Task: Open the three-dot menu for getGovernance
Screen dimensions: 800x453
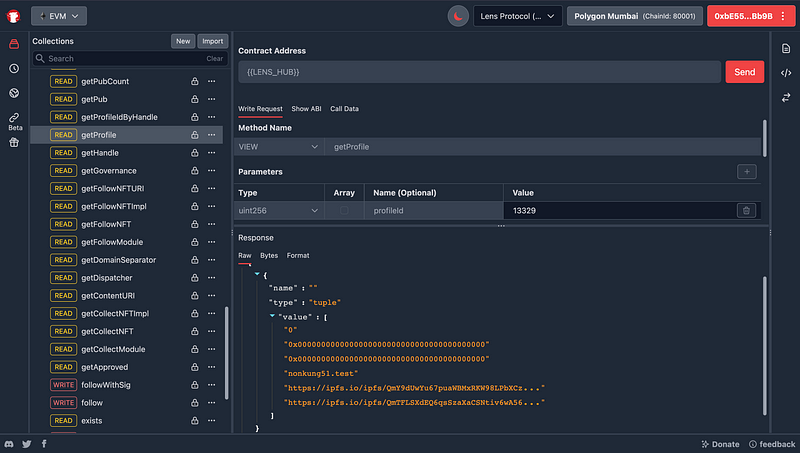Action: 211,171
